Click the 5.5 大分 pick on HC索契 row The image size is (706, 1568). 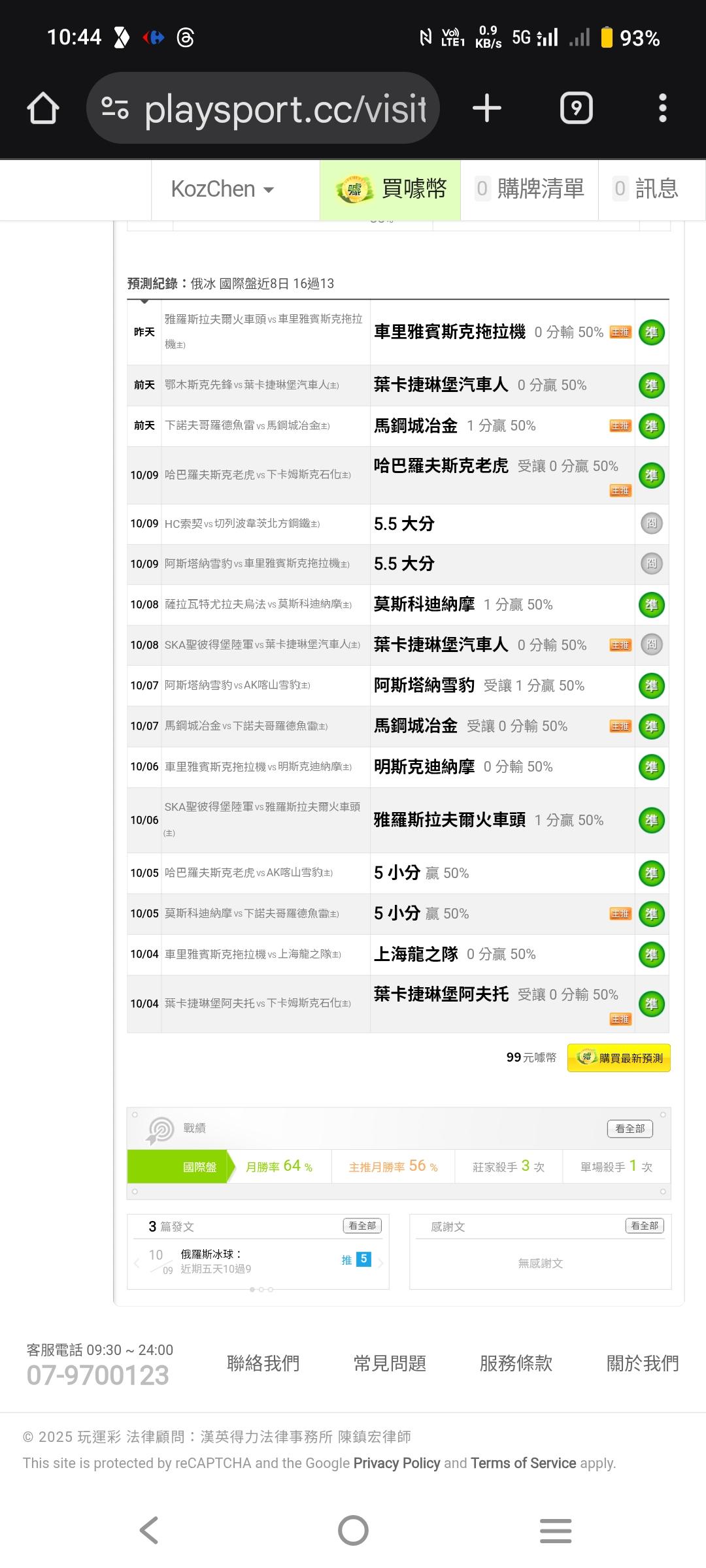click(x=404, y=523)
